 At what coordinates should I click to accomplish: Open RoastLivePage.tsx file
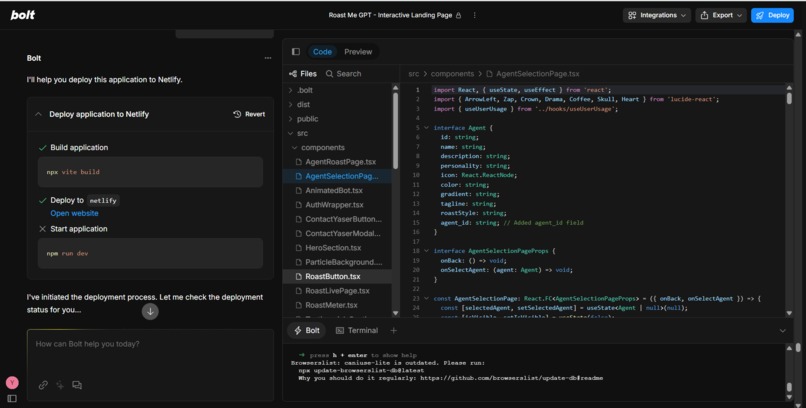[337, 291]
